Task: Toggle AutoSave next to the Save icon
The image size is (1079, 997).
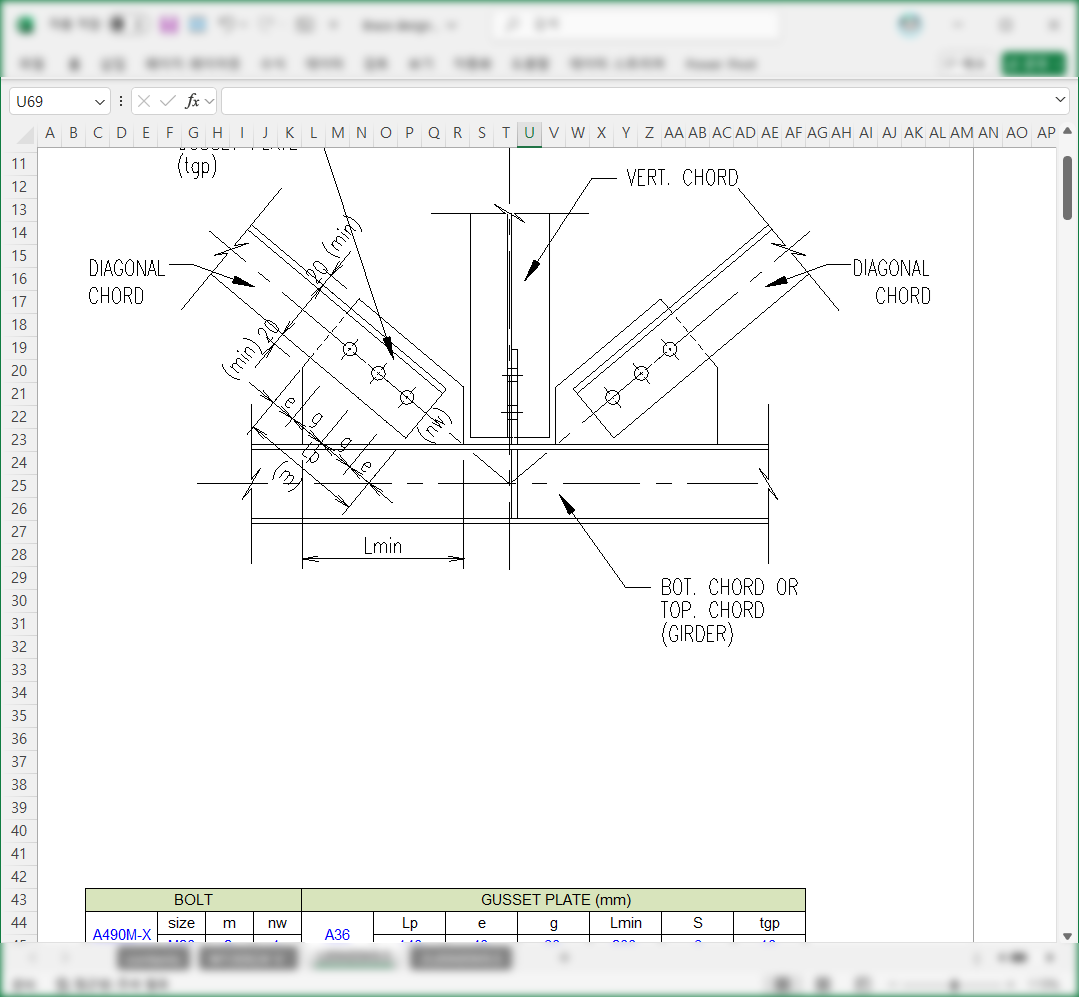Action: pyautogui.click(x=117, y=22)
